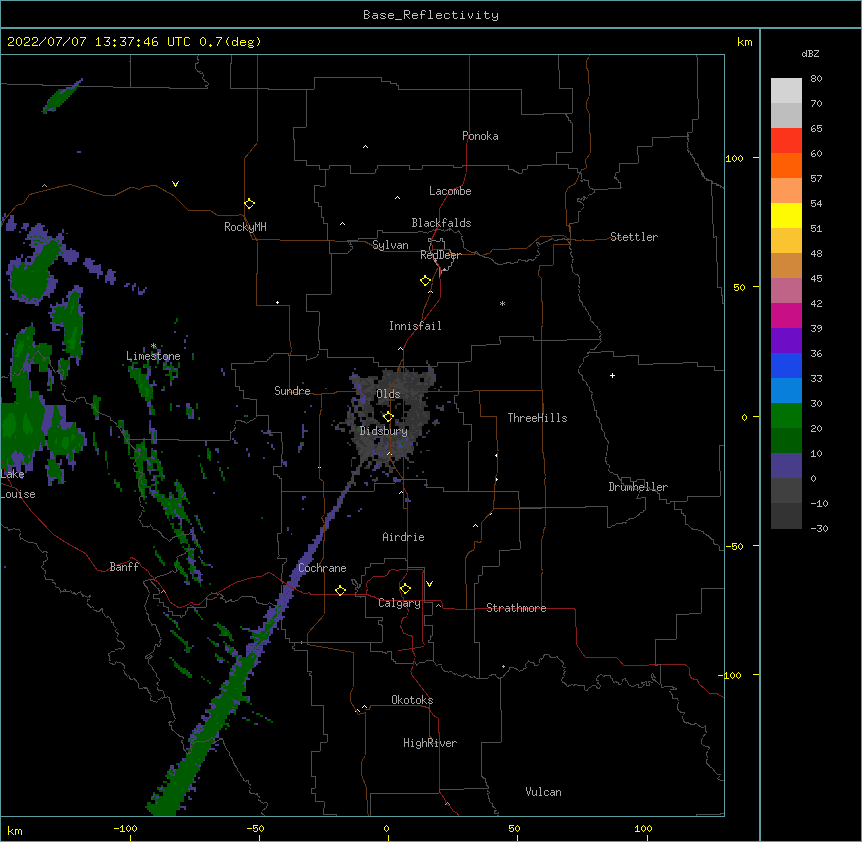This screenshot has height=842, width=862.
Task: Click the Banff town label
Action: pyautogui.click(x=124, y=567)
